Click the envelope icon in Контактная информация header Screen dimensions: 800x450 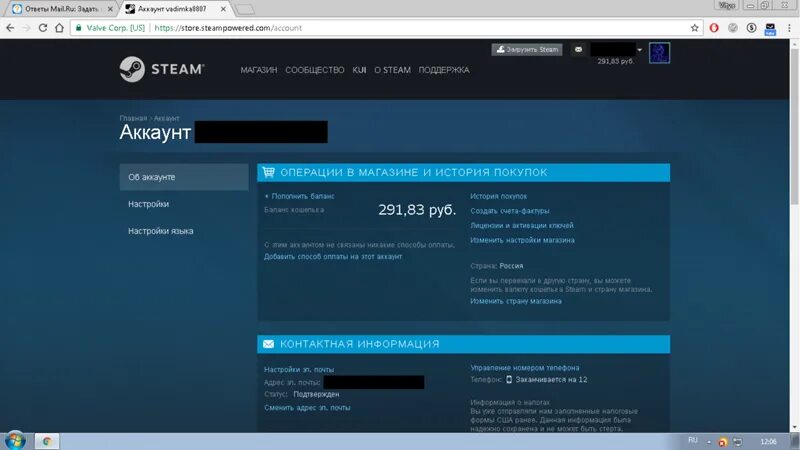(x=268, y=344)
